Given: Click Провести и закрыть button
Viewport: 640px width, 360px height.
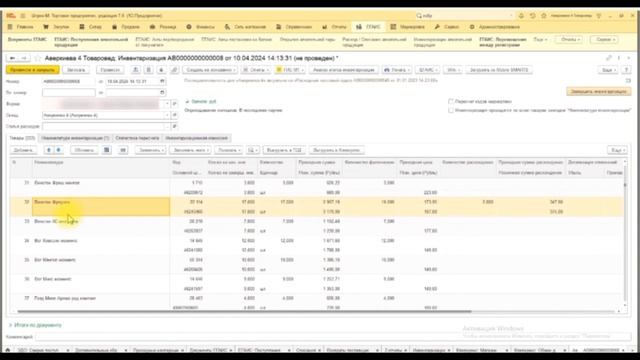Looking at the screenshot, I should (x=33, y=70).
